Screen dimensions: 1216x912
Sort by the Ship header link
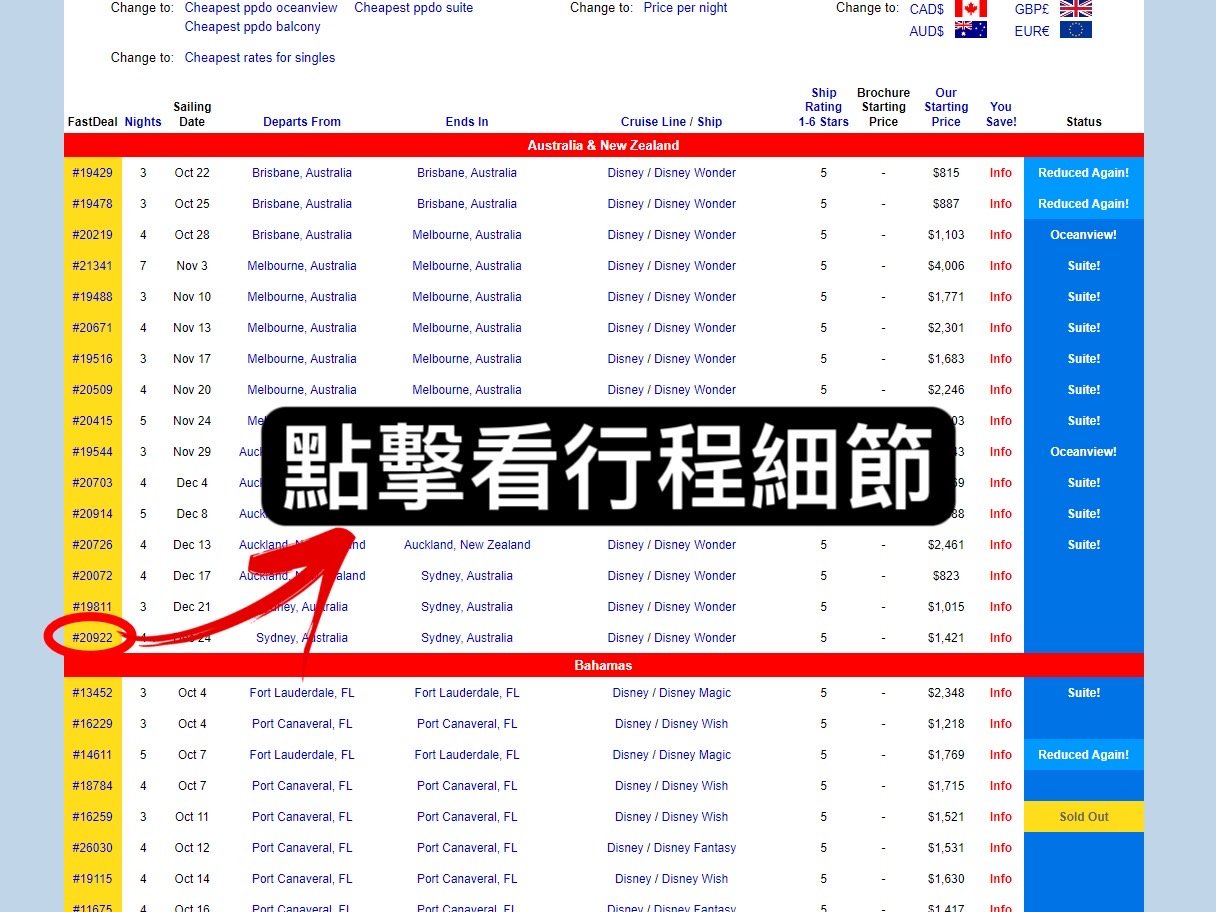pos(710,122)
